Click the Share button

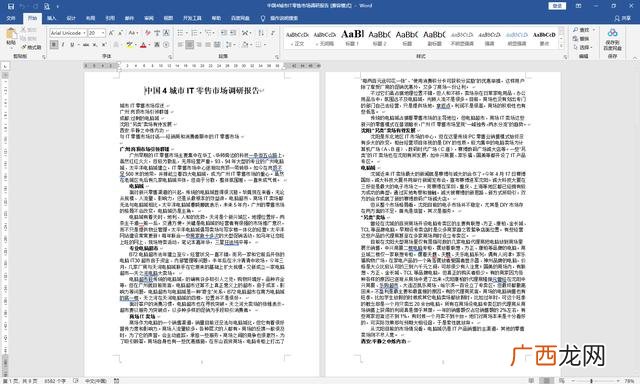(x=623, y=18)
